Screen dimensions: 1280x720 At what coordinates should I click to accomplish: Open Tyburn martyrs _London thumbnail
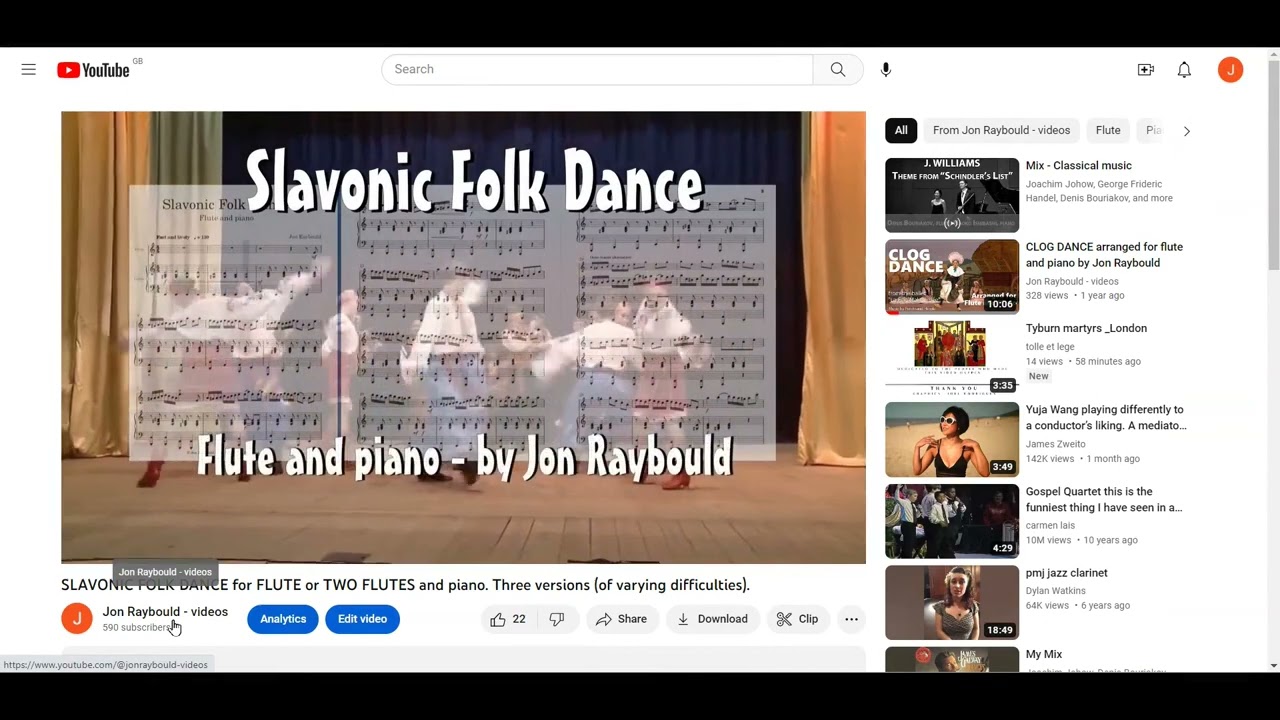coord(952,358)
